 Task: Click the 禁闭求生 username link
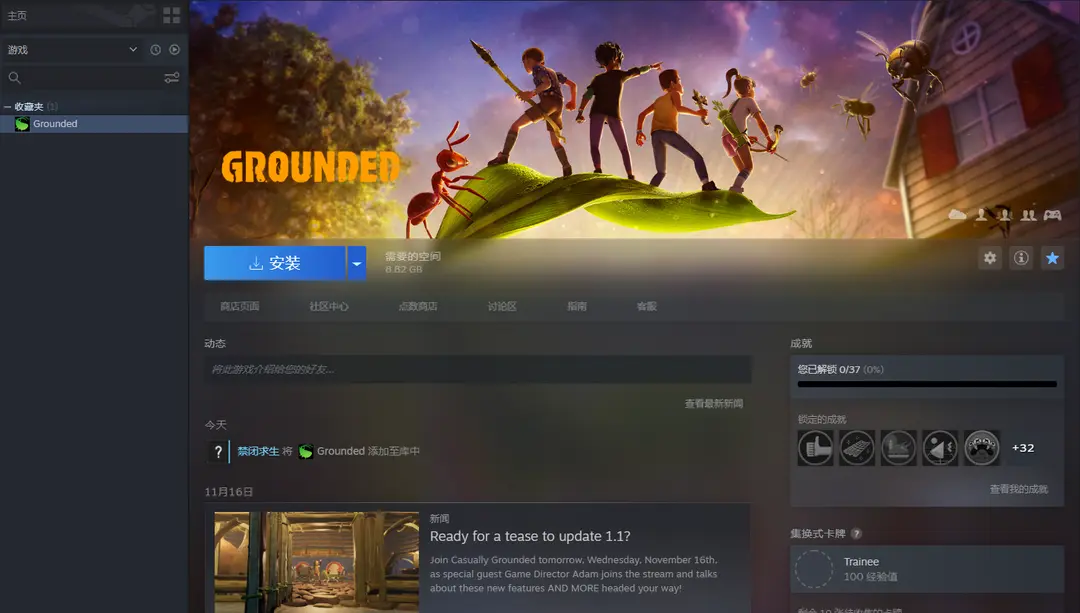pos(258,451)
